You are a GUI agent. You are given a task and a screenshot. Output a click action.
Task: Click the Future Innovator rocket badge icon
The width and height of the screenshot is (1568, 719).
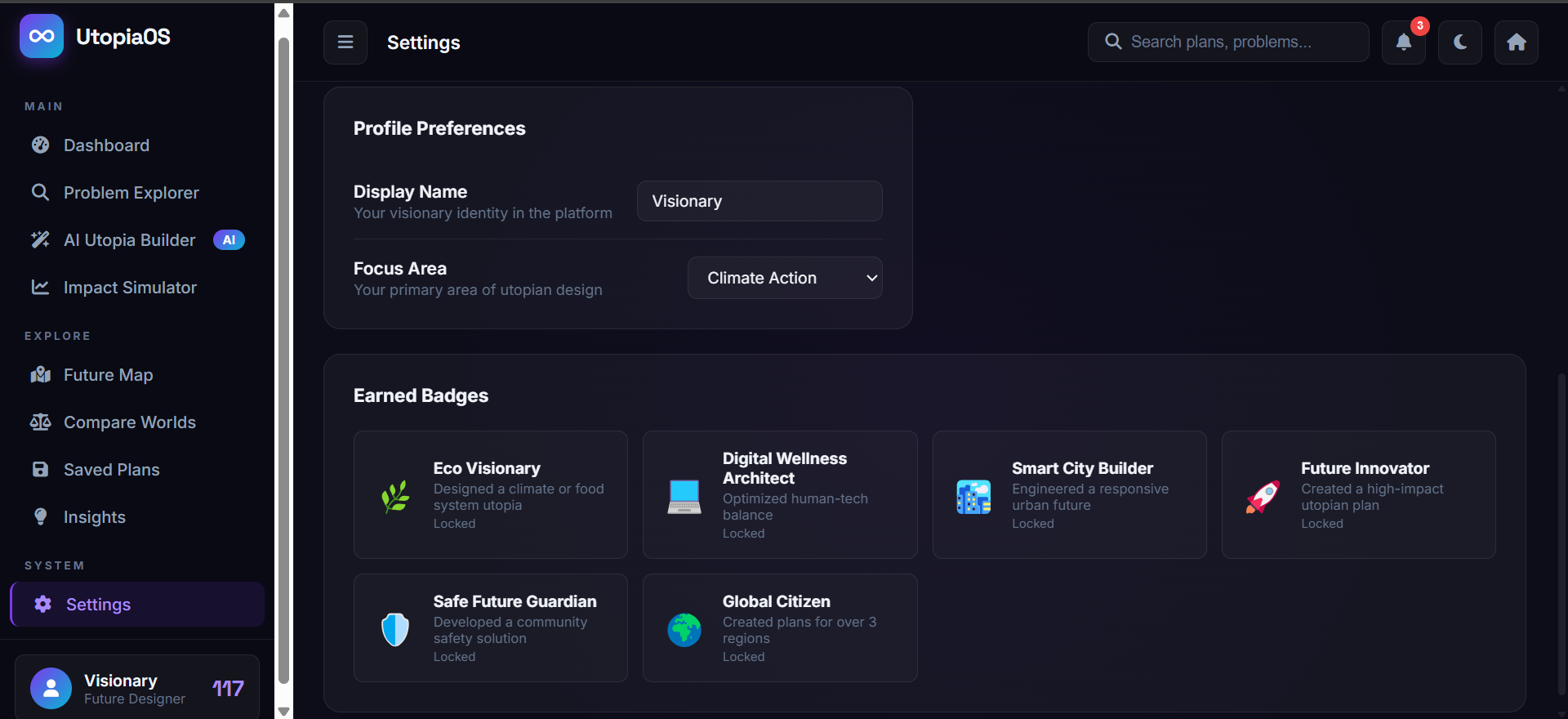[1263, 496]
